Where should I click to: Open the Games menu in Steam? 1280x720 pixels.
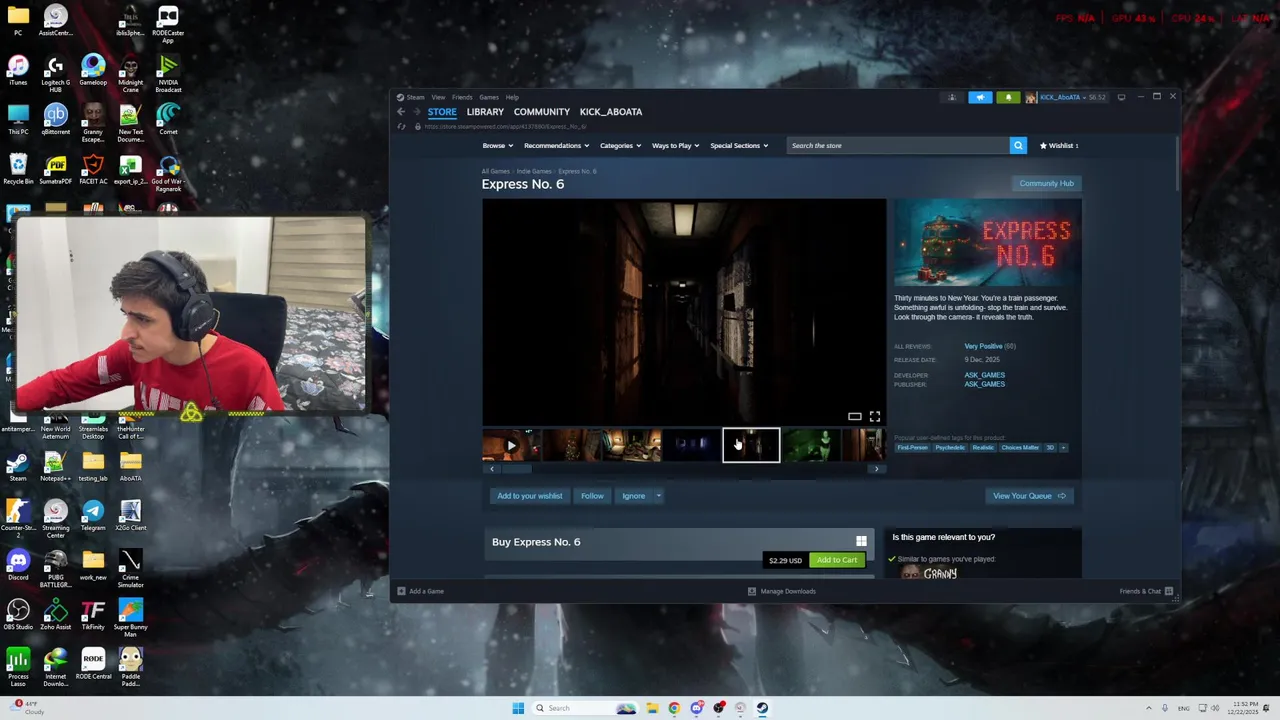(489, 97)
